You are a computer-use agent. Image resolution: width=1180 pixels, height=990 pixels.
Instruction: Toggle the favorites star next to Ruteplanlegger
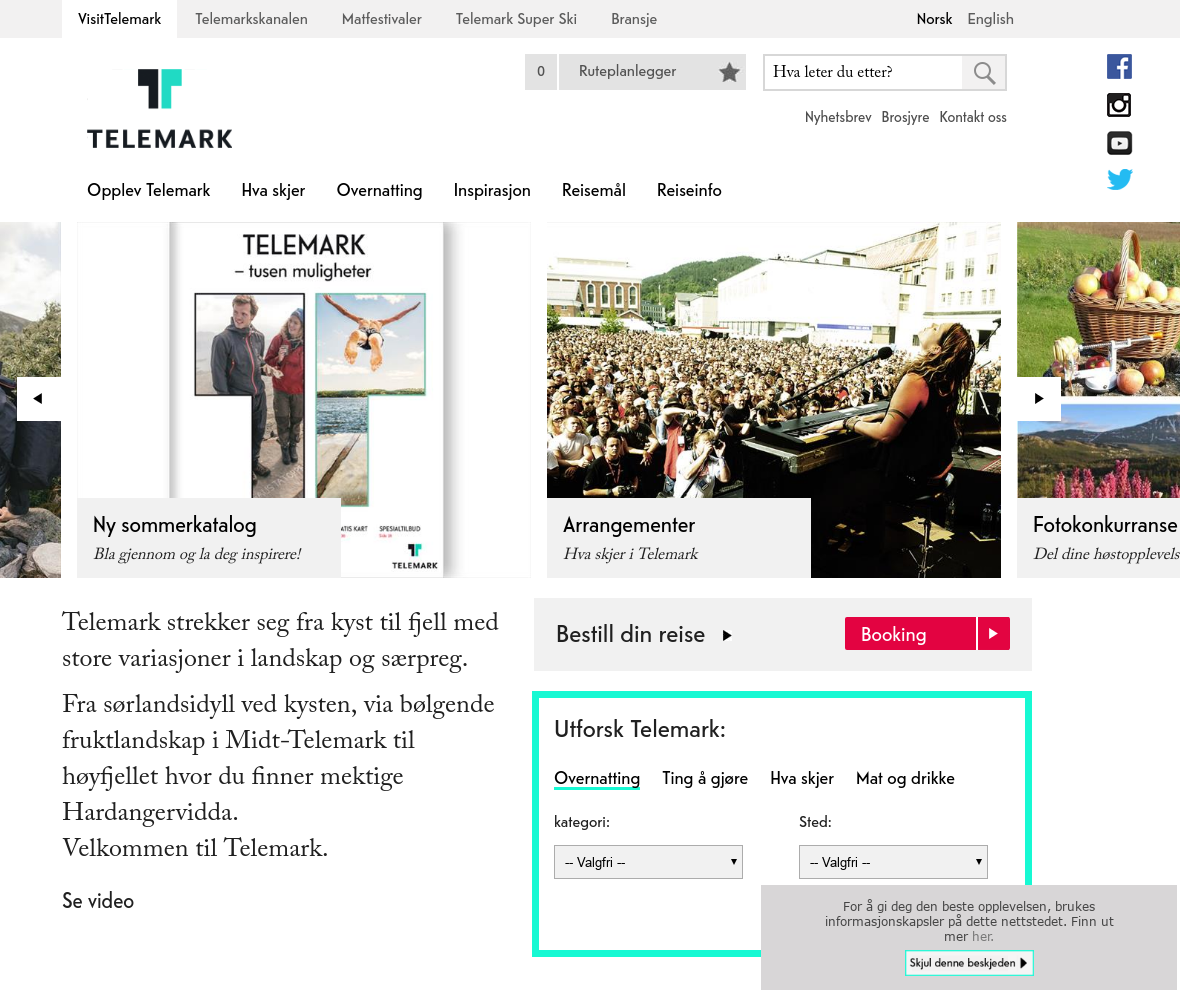click(x=729, y=72)
